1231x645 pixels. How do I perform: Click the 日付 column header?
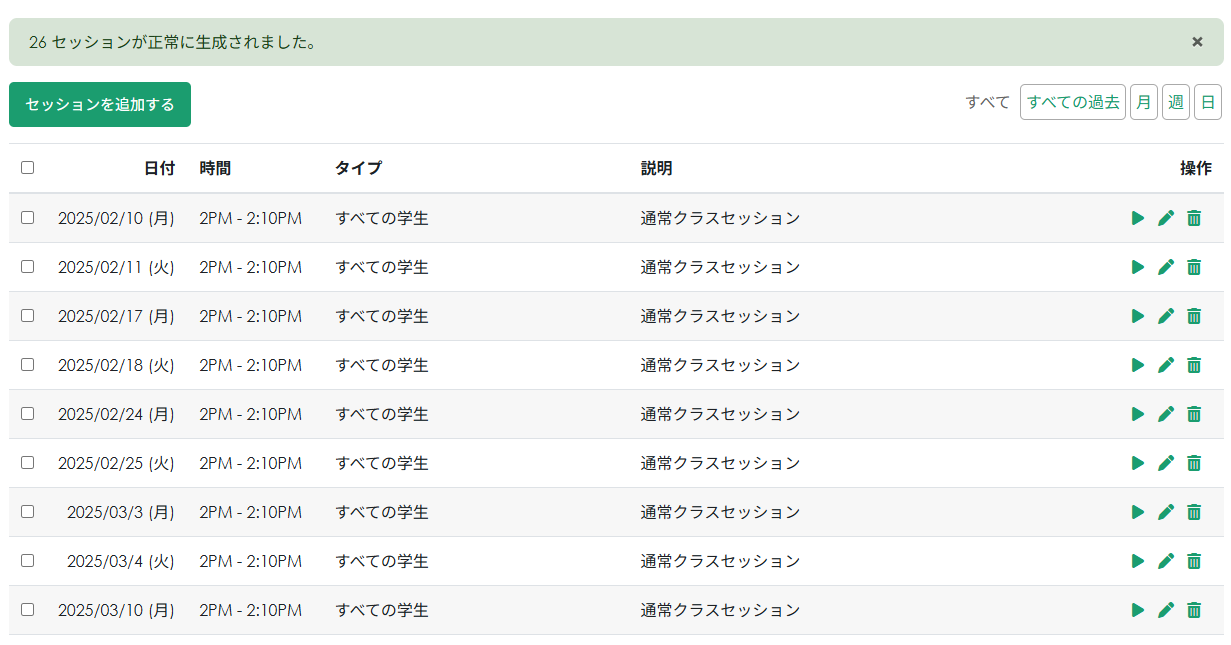tap(159, 168)
